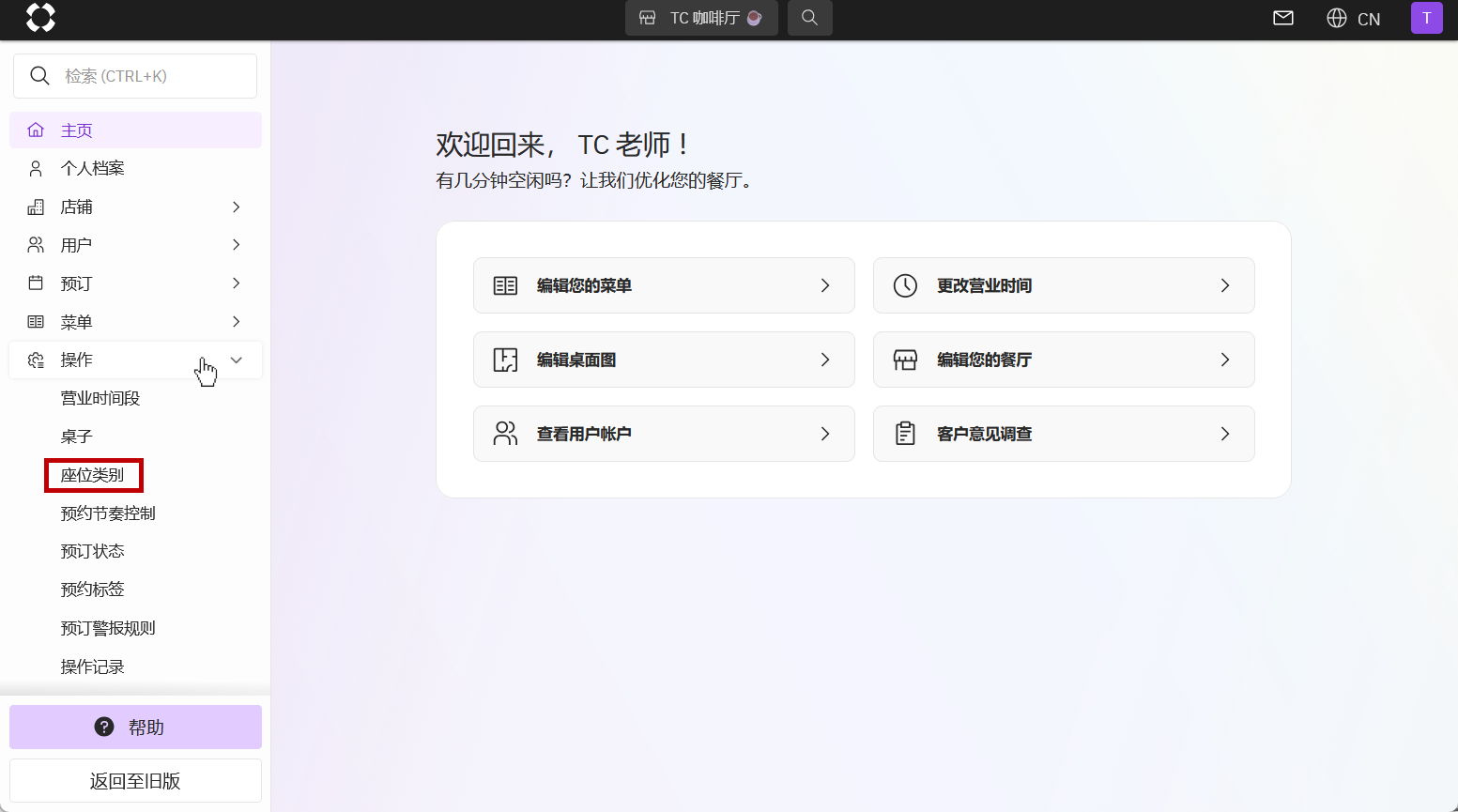
Task: Click the menu icon on 编辑您的菜单
Action: coord(505,285)
